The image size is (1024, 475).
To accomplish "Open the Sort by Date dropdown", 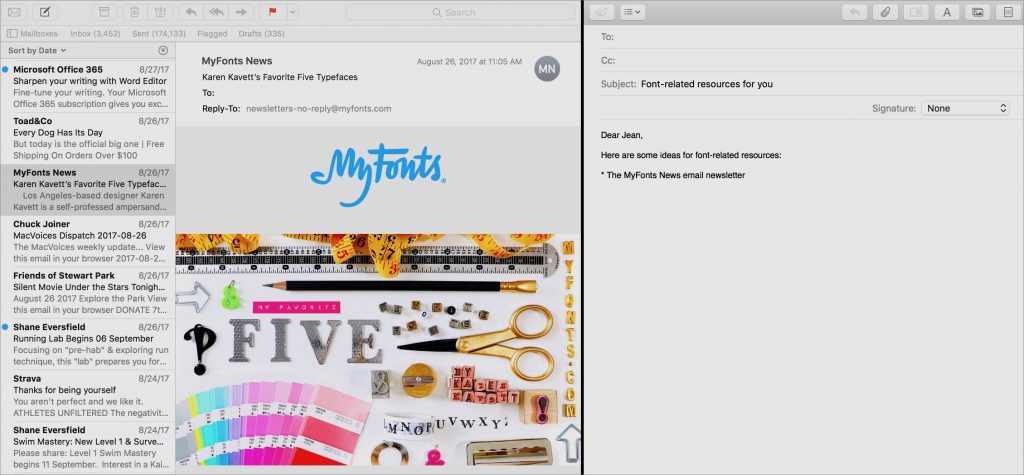I will click(x=37, y=50).
